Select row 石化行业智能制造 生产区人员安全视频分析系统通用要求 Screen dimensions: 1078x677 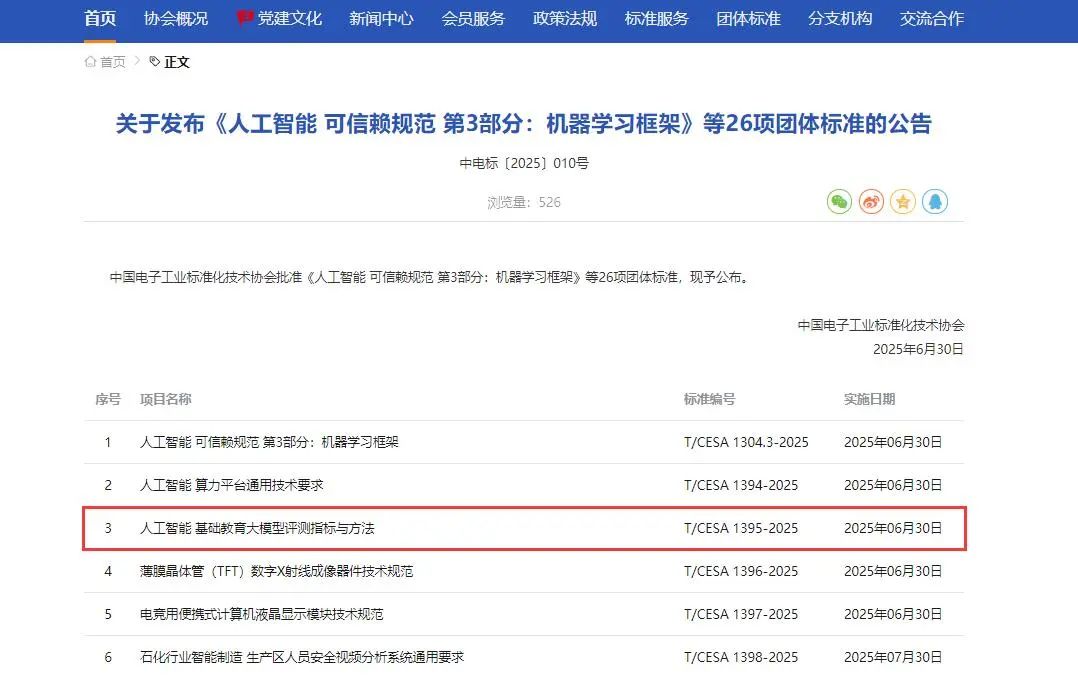point(524,656)
